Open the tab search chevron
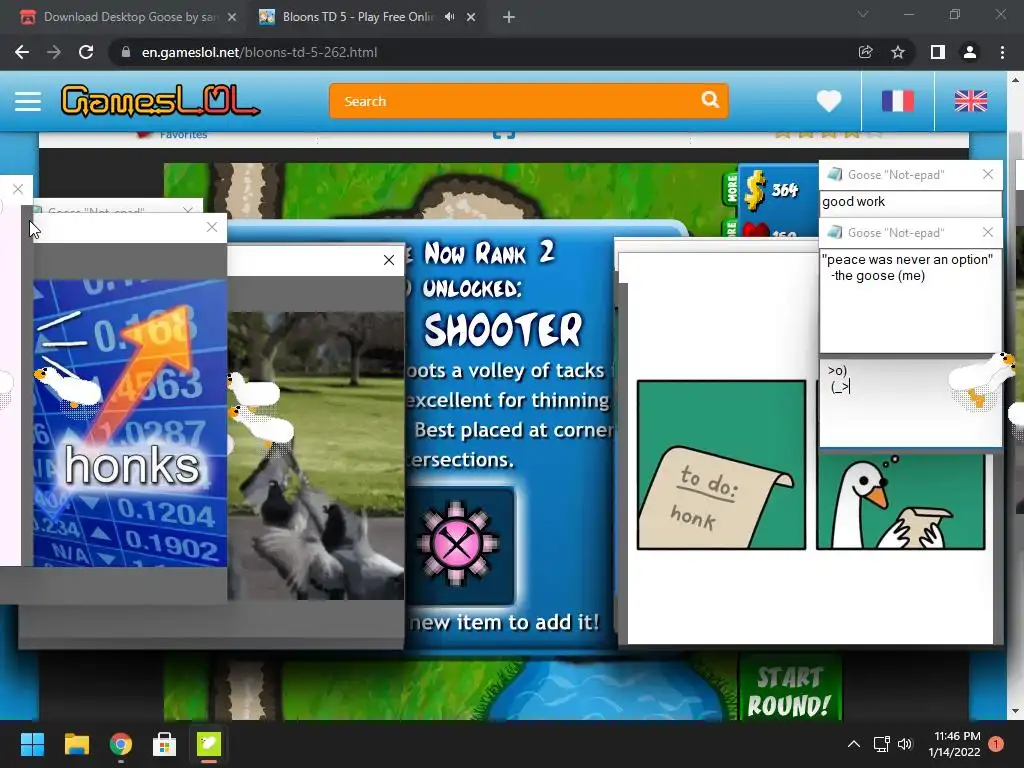Image resolution: width=1024 pixels, height=768 pixels. pyautogui.click(x=863, y=14)
